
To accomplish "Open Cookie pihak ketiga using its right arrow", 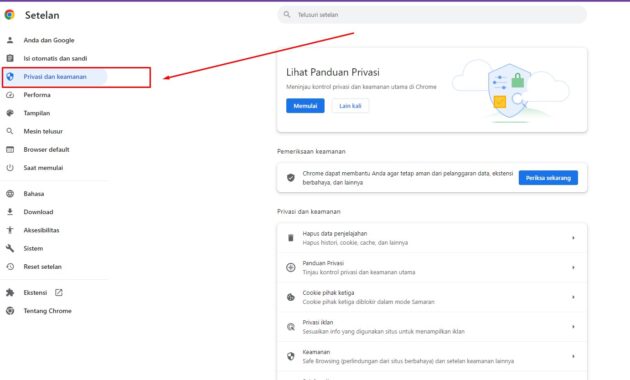I will (x=573, y=297).
